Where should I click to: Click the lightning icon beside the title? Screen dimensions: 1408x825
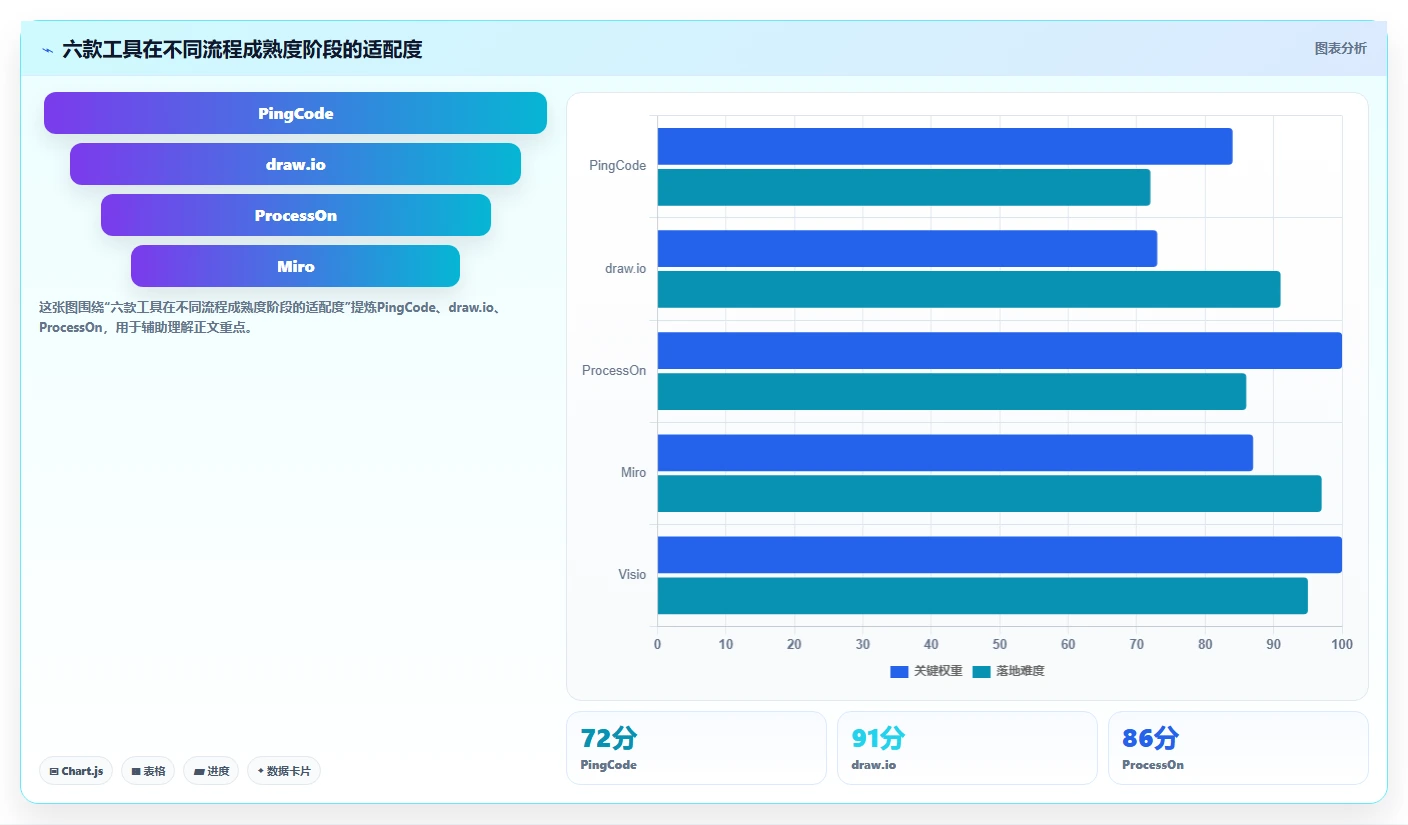[x=47, y=50]
